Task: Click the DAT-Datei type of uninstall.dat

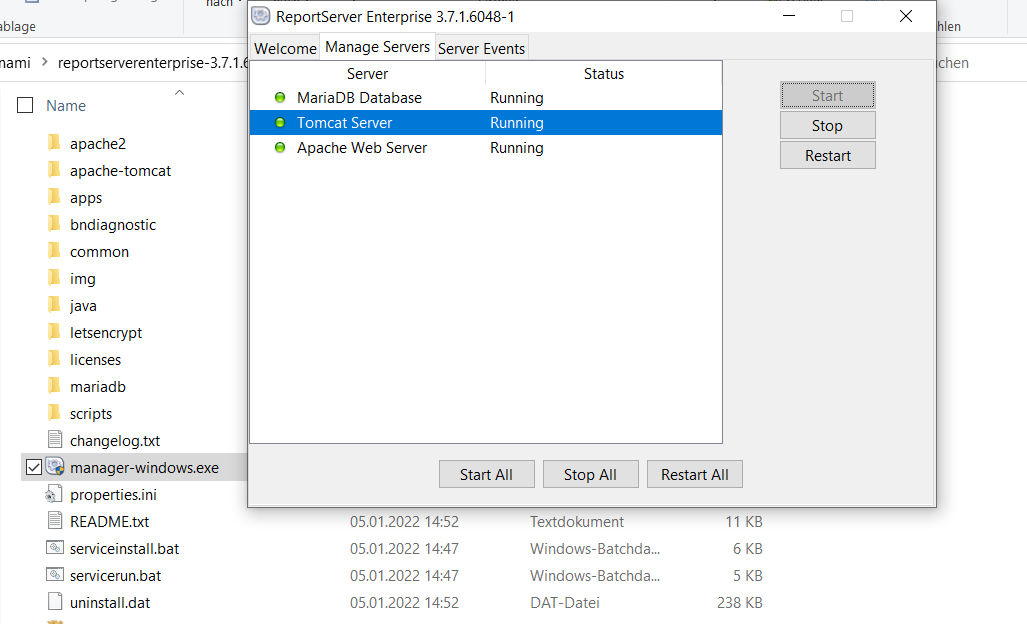Action: tap(565, 602)
